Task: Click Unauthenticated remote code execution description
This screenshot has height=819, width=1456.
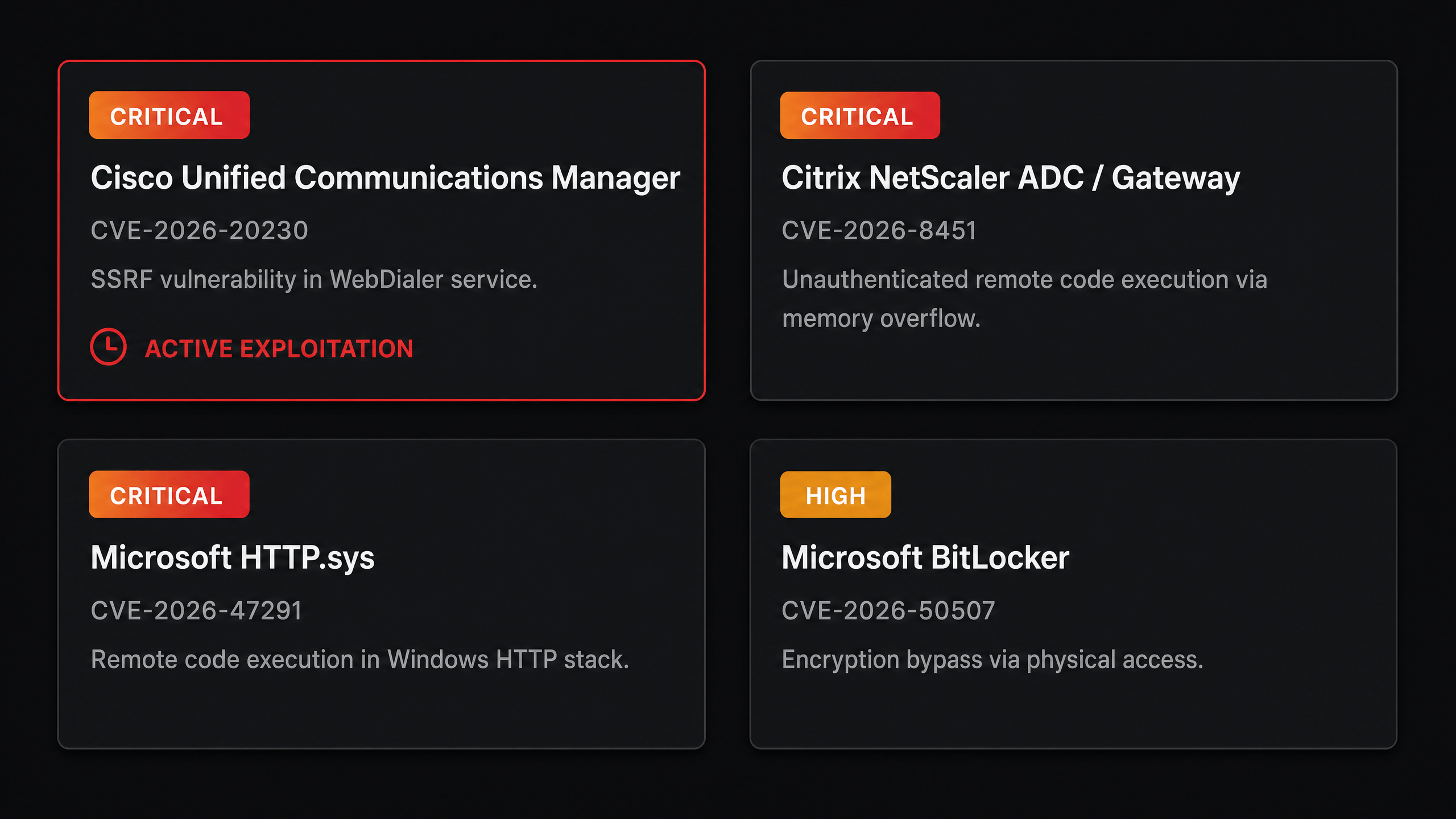Action: point(1024,299)
